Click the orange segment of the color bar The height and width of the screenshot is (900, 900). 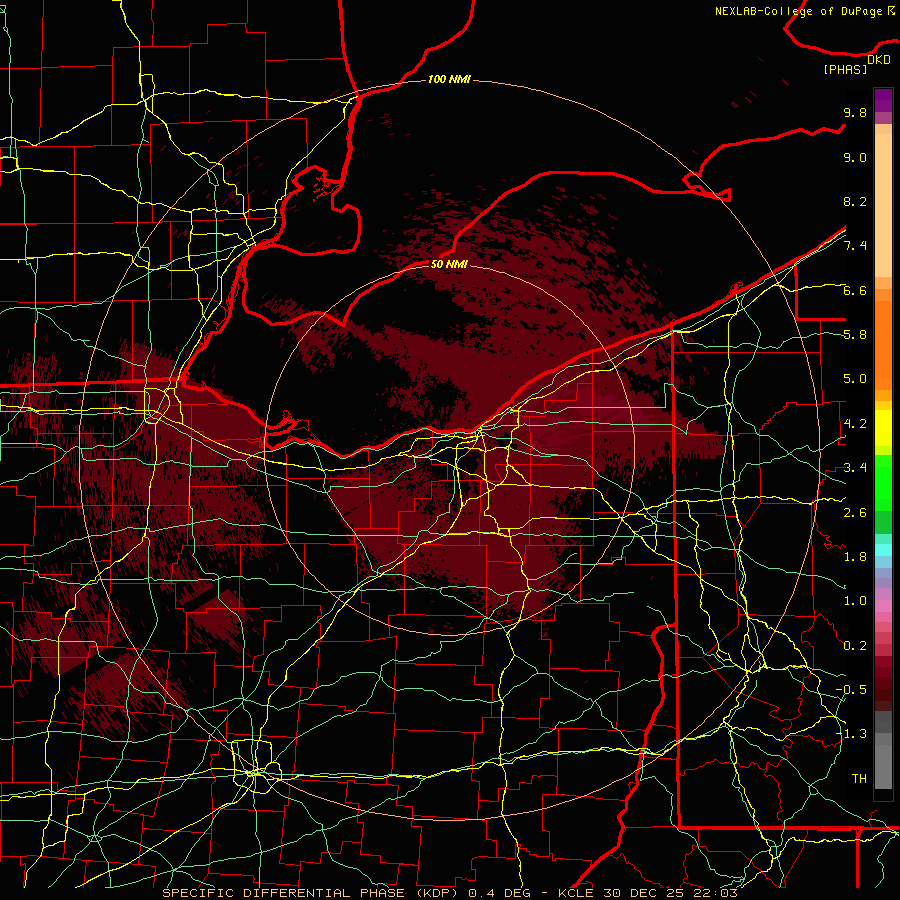tap(883, 344)
